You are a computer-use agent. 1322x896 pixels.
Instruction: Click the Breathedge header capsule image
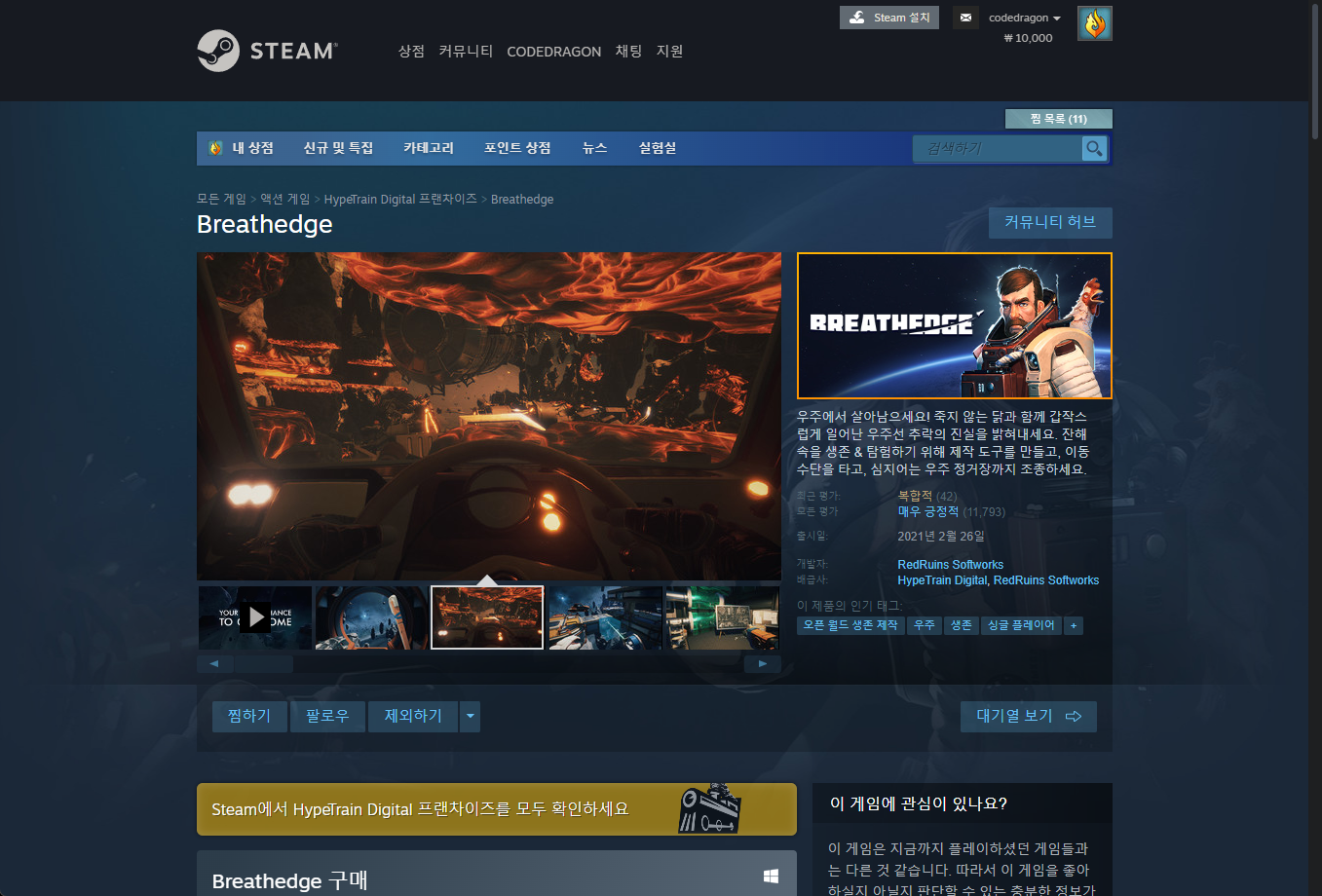click(x=955, y=325)
